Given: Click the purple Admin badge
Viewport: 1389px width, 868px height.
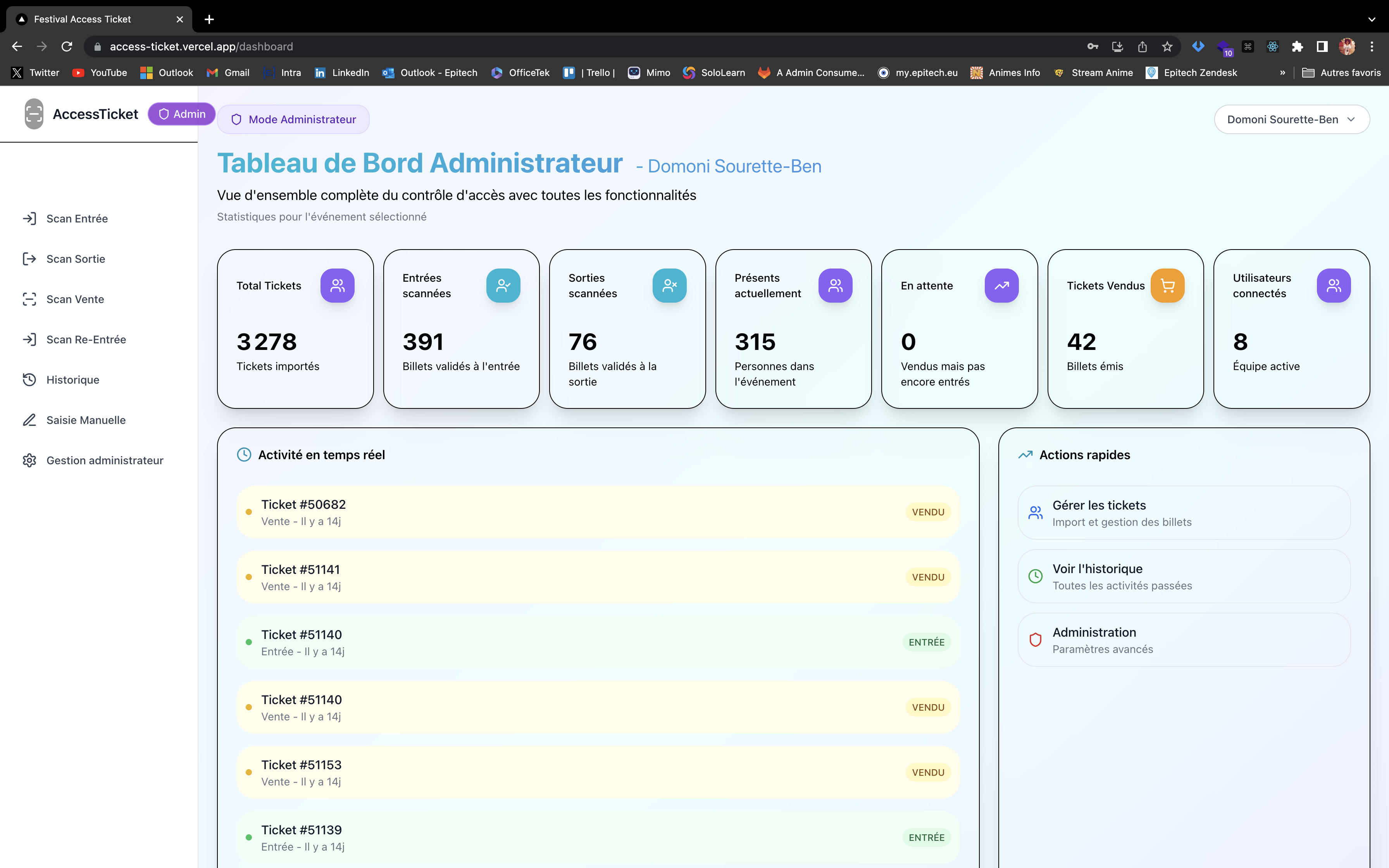Looking at the screenshot, I should coord(181,114).
